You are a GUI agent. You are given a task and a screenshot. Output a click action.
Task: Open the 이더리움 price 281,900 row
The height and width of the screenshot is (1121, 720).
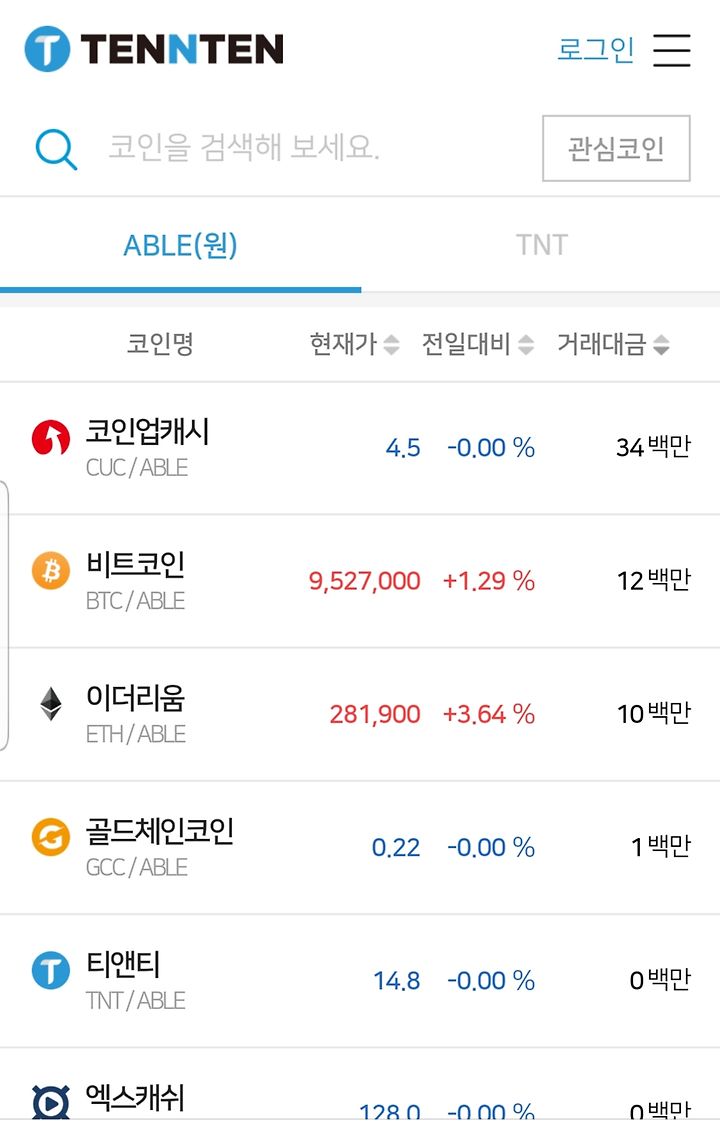(360, 714)
